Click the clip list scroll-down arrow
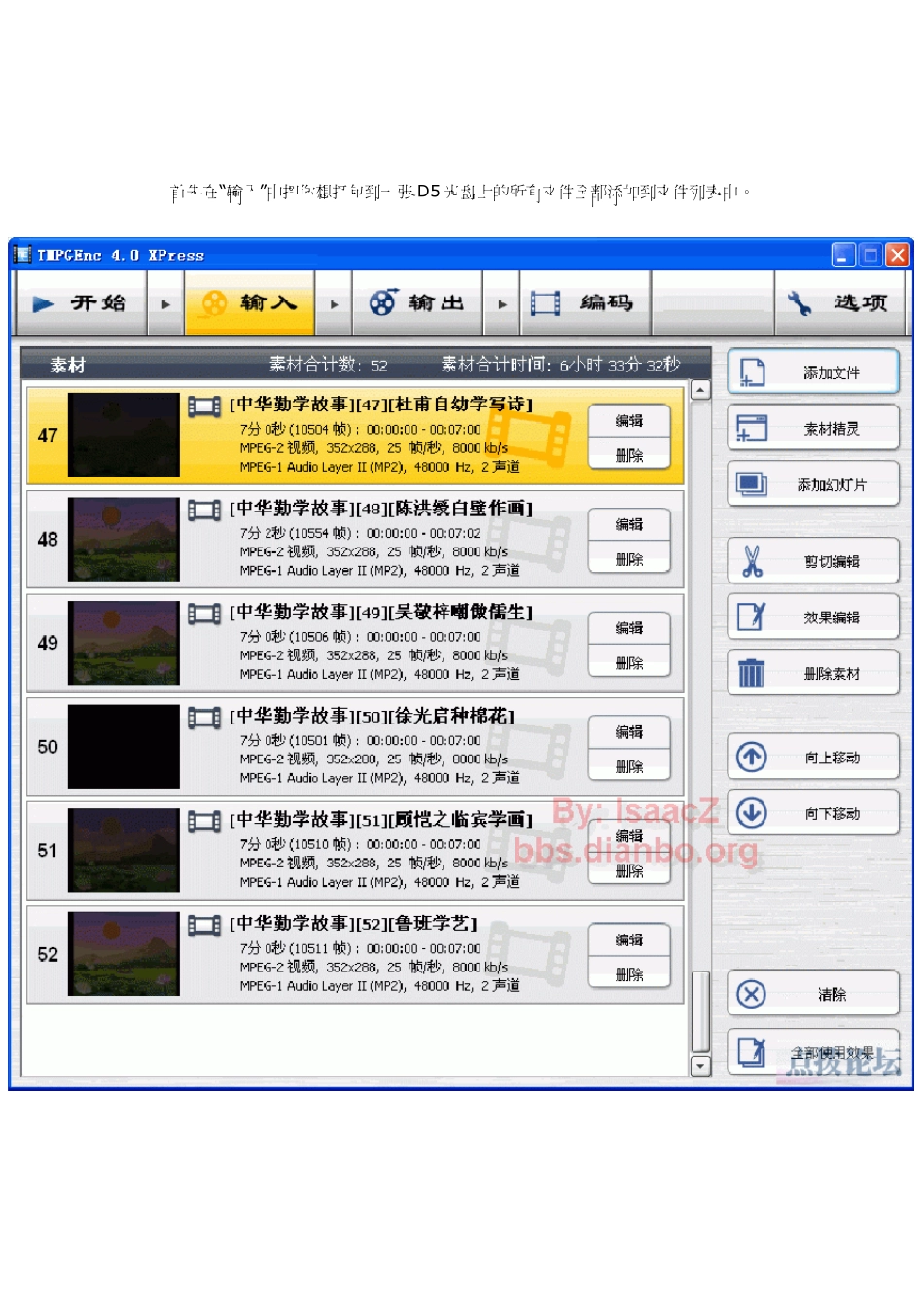This screenshot has width=924, height=1307. pos(700,1066)
